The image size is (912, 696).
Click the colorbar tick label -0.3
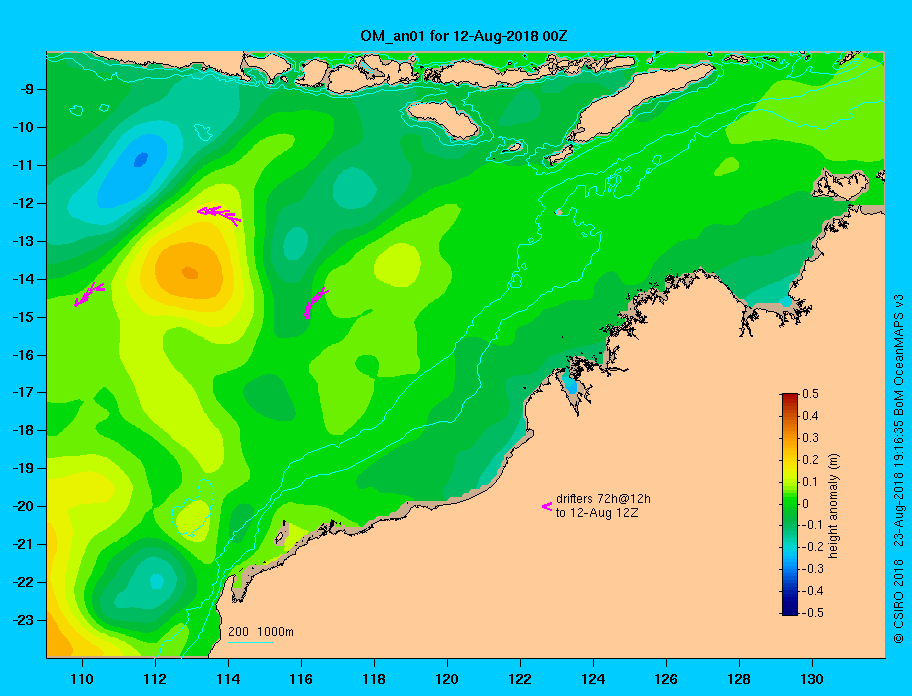click(813, 569)
